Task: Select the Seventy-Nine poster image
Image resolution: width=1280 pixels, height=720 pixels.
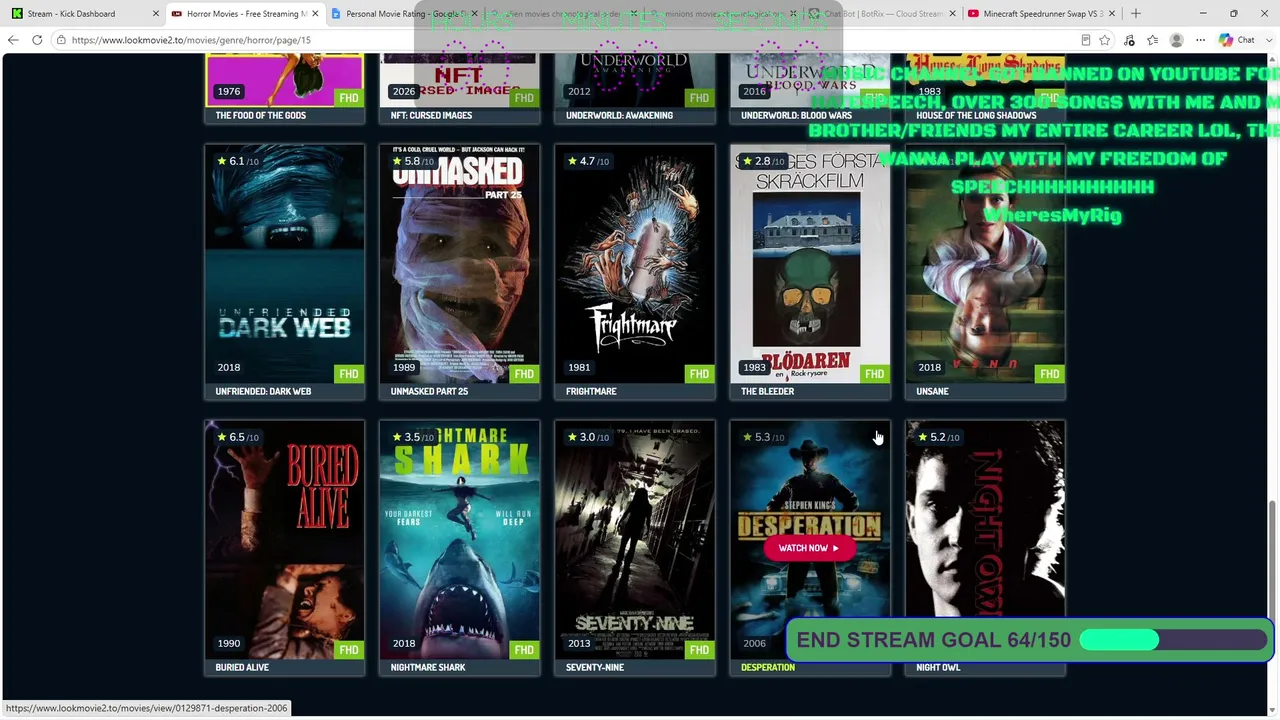Action: pyautogui.click(x=635, y=540)
